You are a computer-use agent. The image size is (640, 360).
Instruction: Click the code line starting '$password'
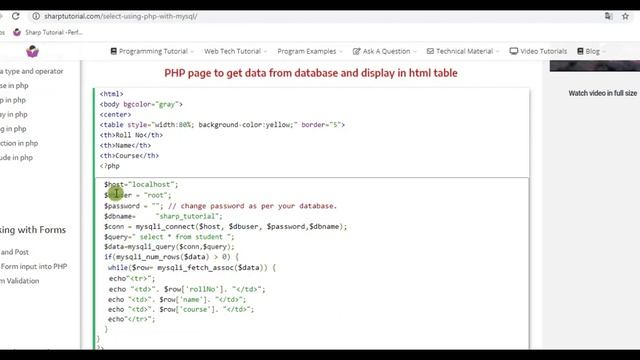[x=220, y=206]
